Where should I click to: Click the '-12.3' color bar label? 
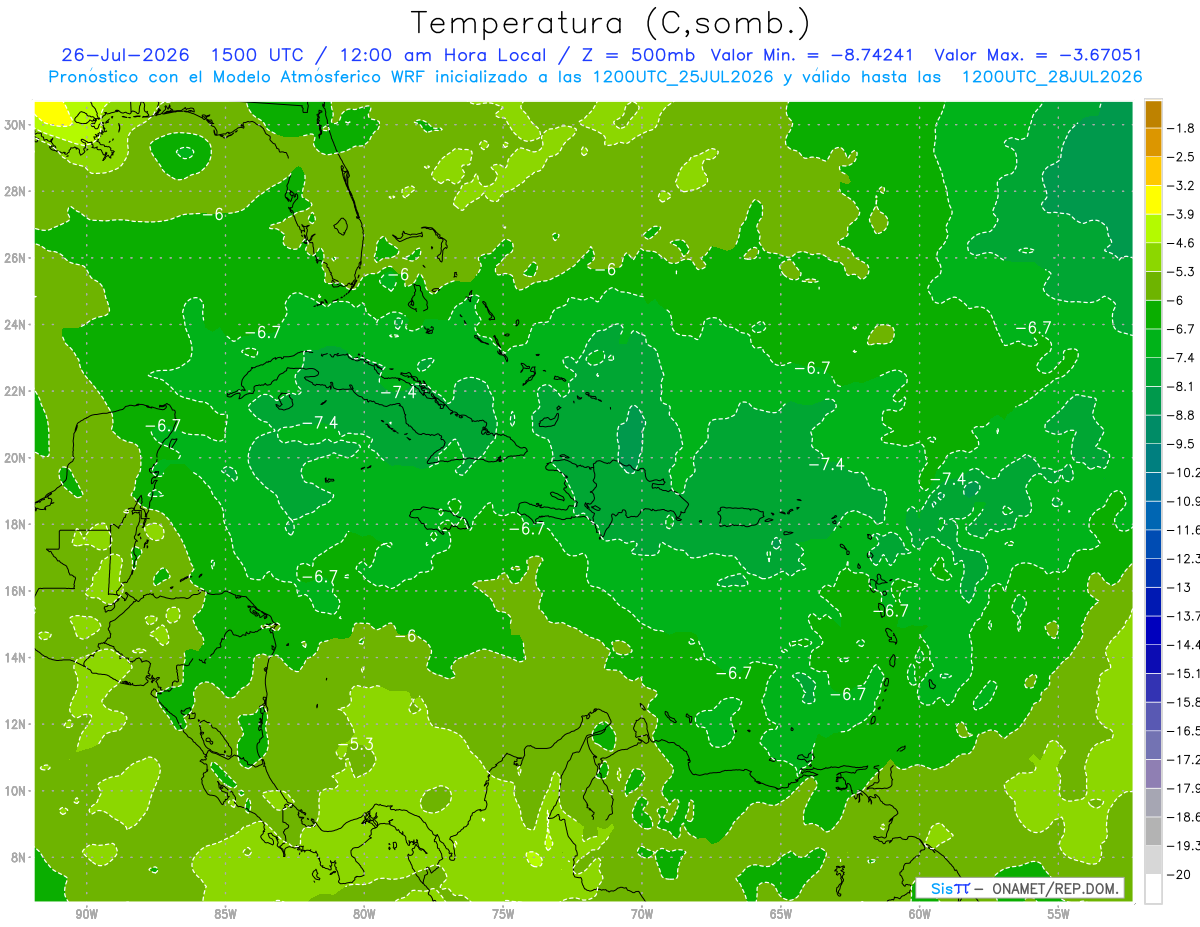(1183, 558)
